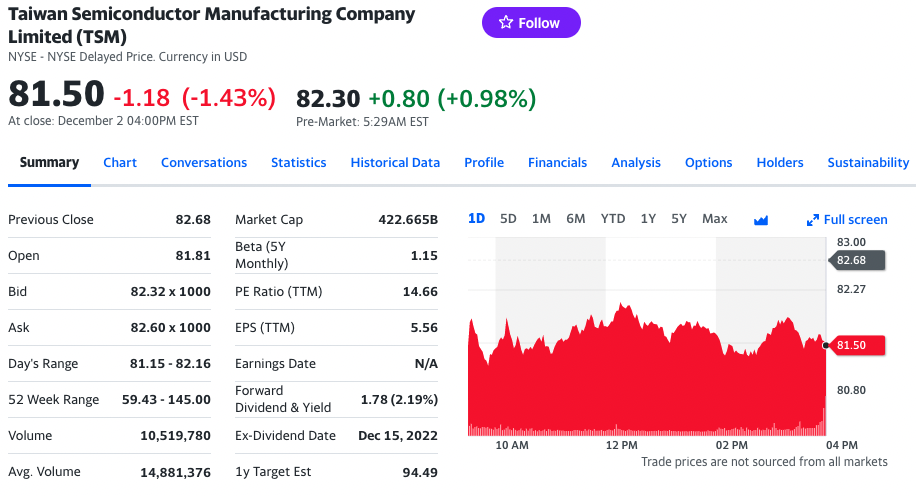Select the 1M chart range
Screen dimensions: 916x496
coord(541,219)
